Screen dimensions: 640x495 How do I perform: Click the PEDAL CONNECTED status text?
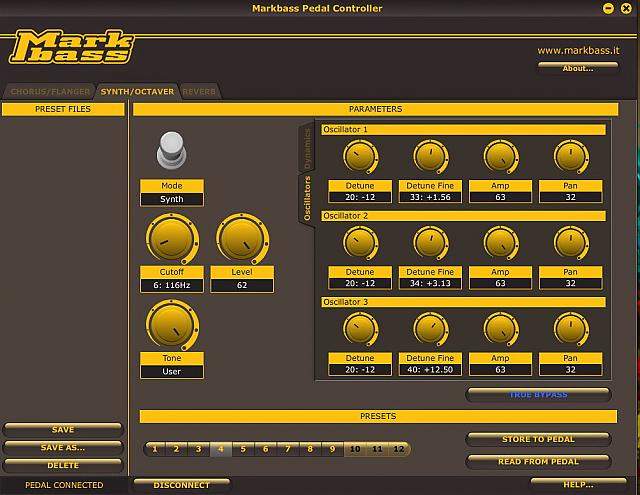[x=64, y=485]
